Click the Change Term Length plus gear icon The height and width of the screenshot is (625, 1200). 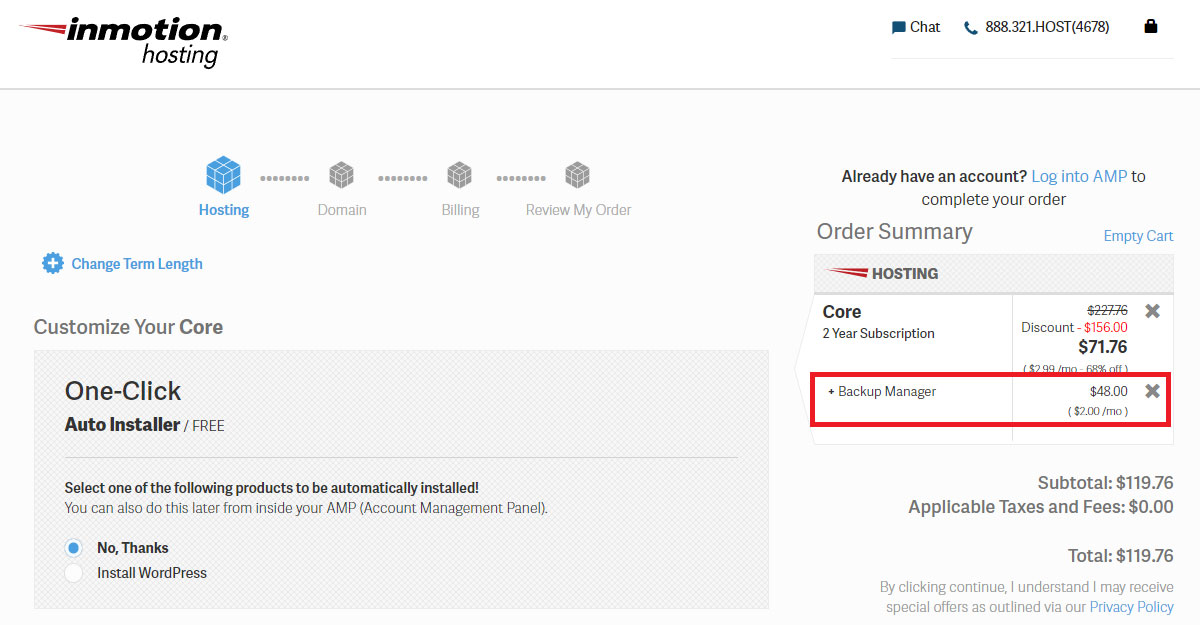pyautogui.click(x=52, y=263)
